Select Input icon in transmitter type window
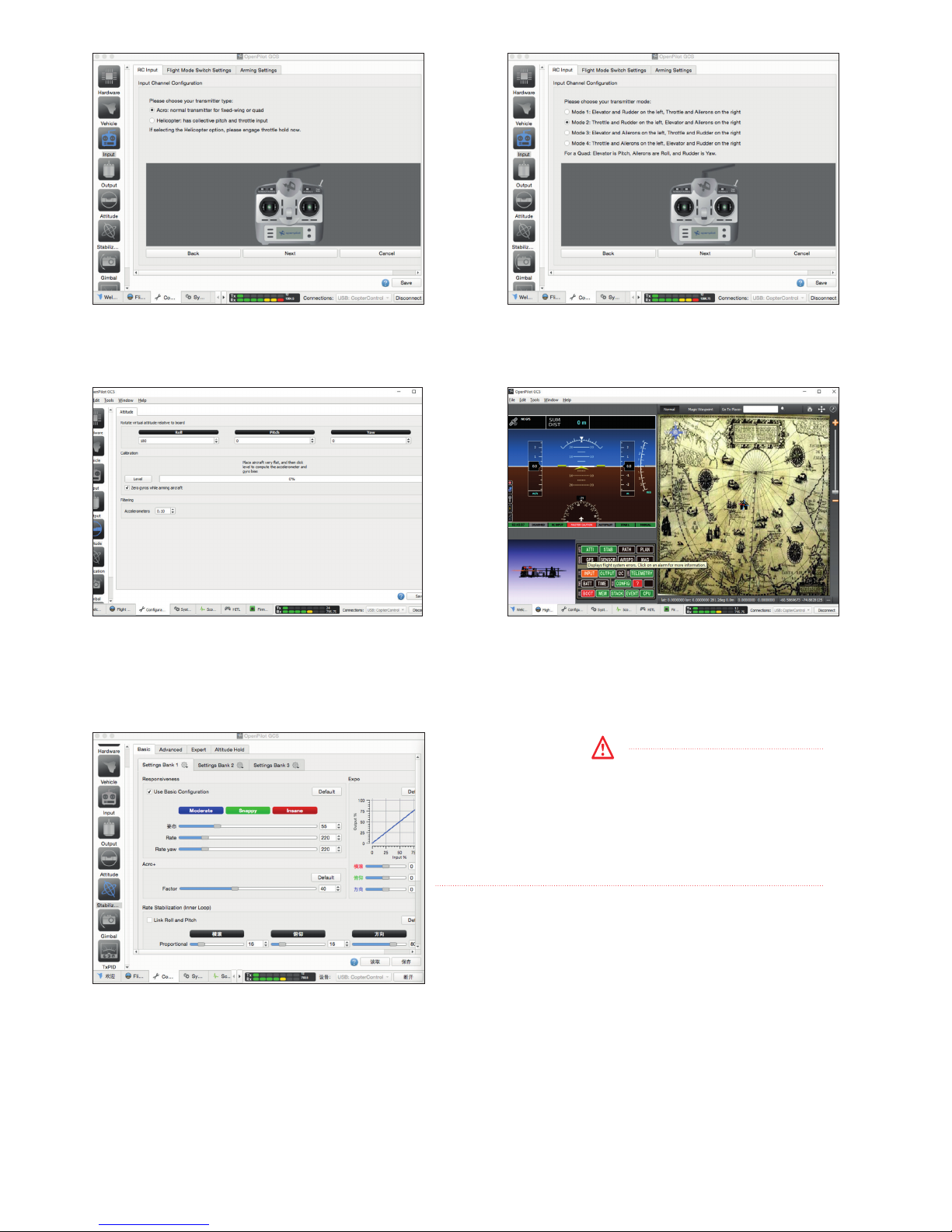The width and height of the screenshot is (952, 1232). coord(109,138)
